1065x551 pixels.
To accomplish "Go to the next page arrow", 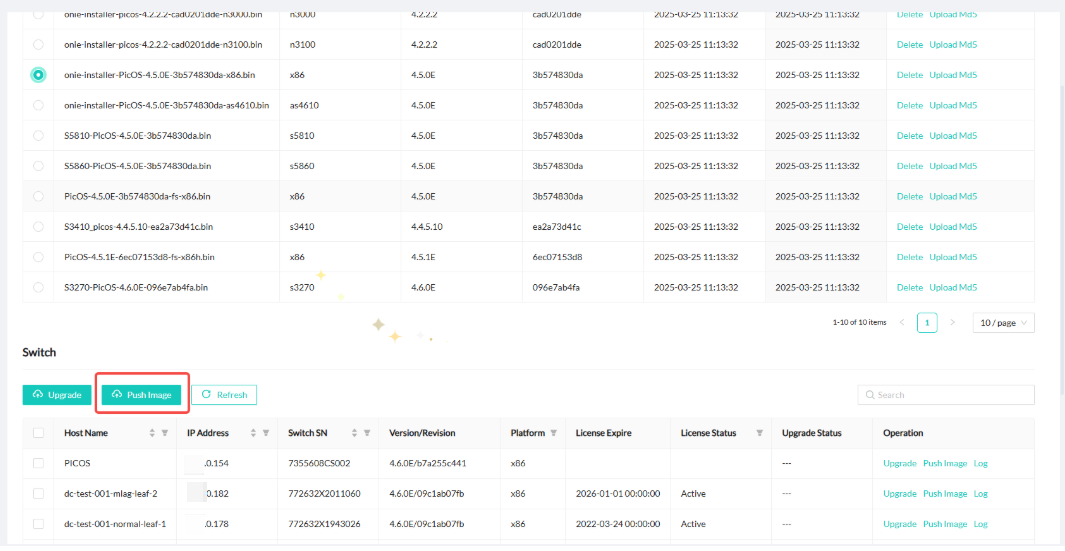I will tap(952, 323).
